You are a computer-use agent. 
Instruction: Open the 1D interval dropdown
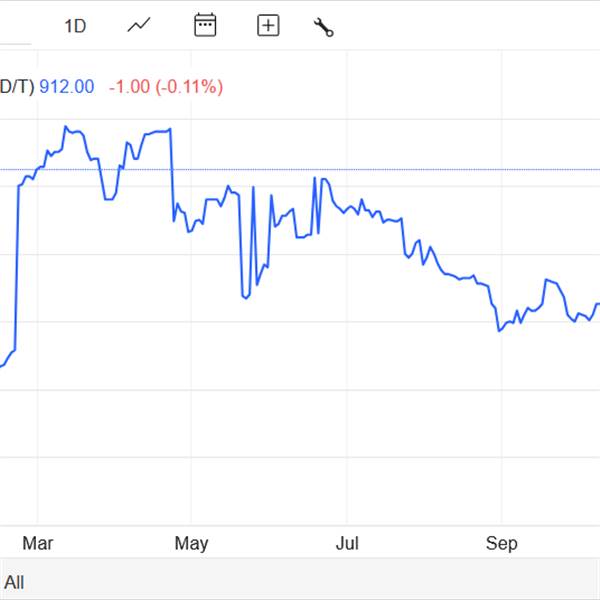coord(75,26)
